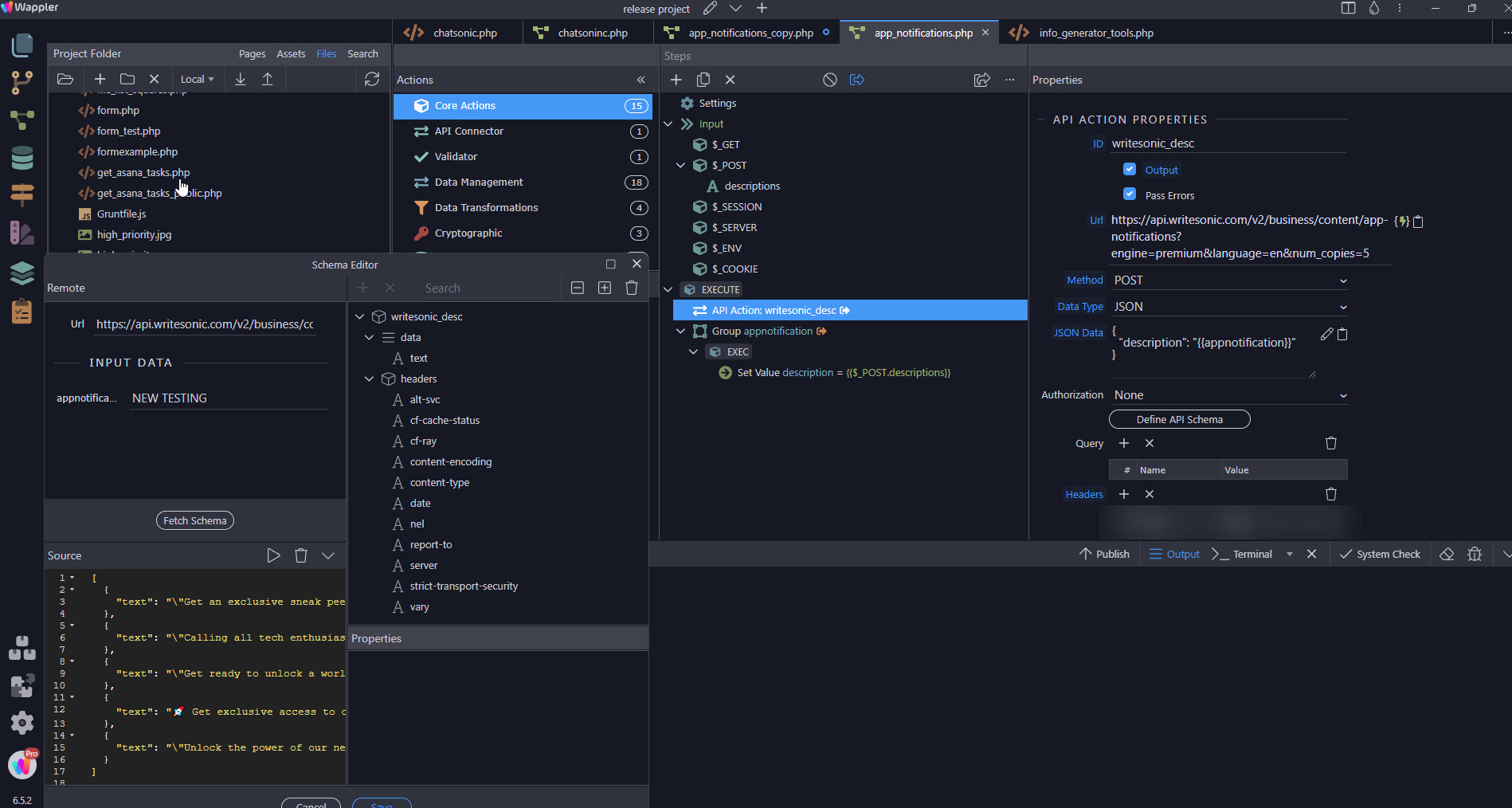This screenshot has height=808, width=1512.
Task: Create new folder in Project Folder toolbar
Action: pos(127,80)
